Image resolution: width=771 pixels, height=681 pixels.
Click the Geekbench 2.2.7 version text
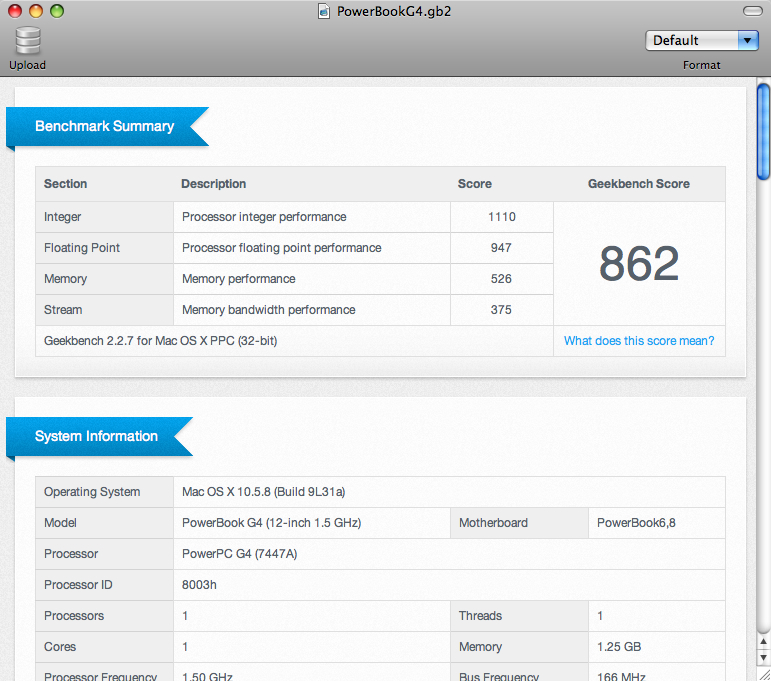point(160,341)
